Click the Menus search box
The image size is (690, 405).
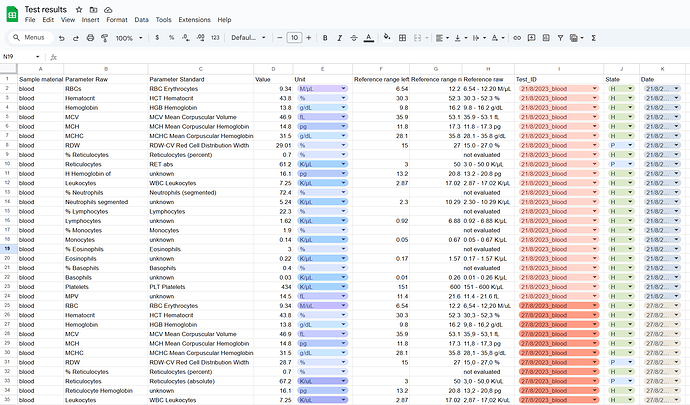pos(29,38)
